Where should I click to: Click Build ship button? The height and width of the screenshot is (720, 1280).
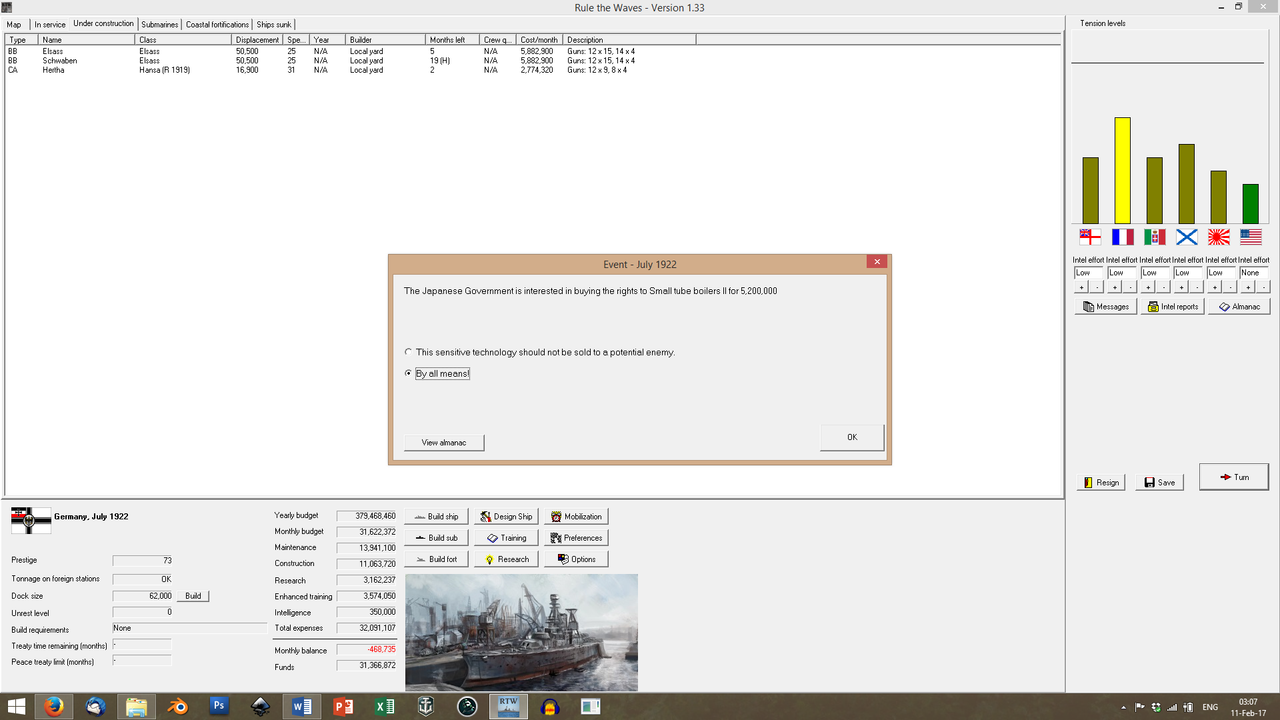[436, 517]
